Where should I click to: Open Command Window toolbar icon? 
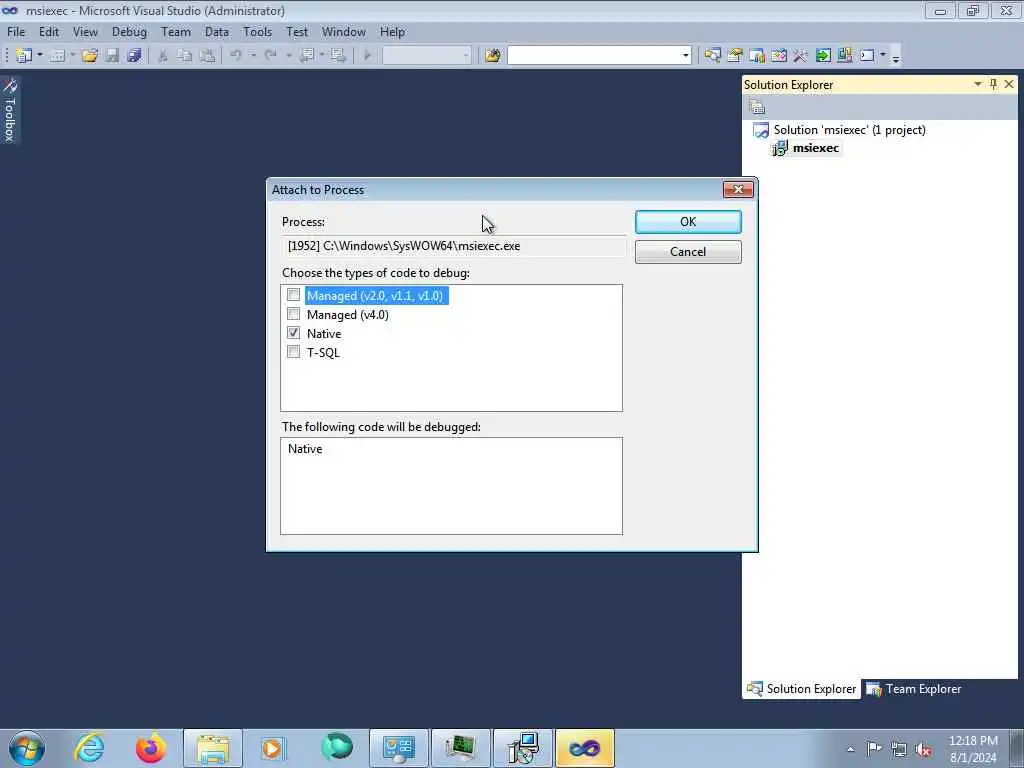[867, 56]
